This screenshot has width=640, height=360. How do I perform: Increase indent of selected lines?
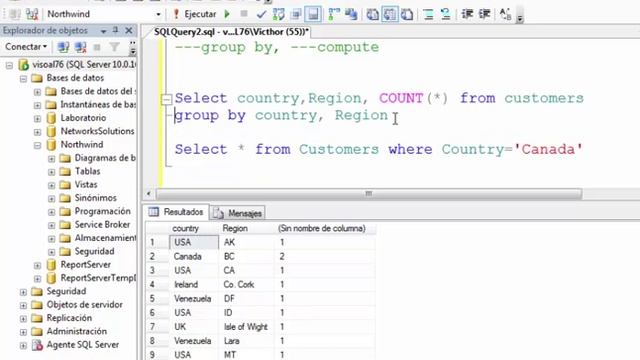tap(484, 15)
